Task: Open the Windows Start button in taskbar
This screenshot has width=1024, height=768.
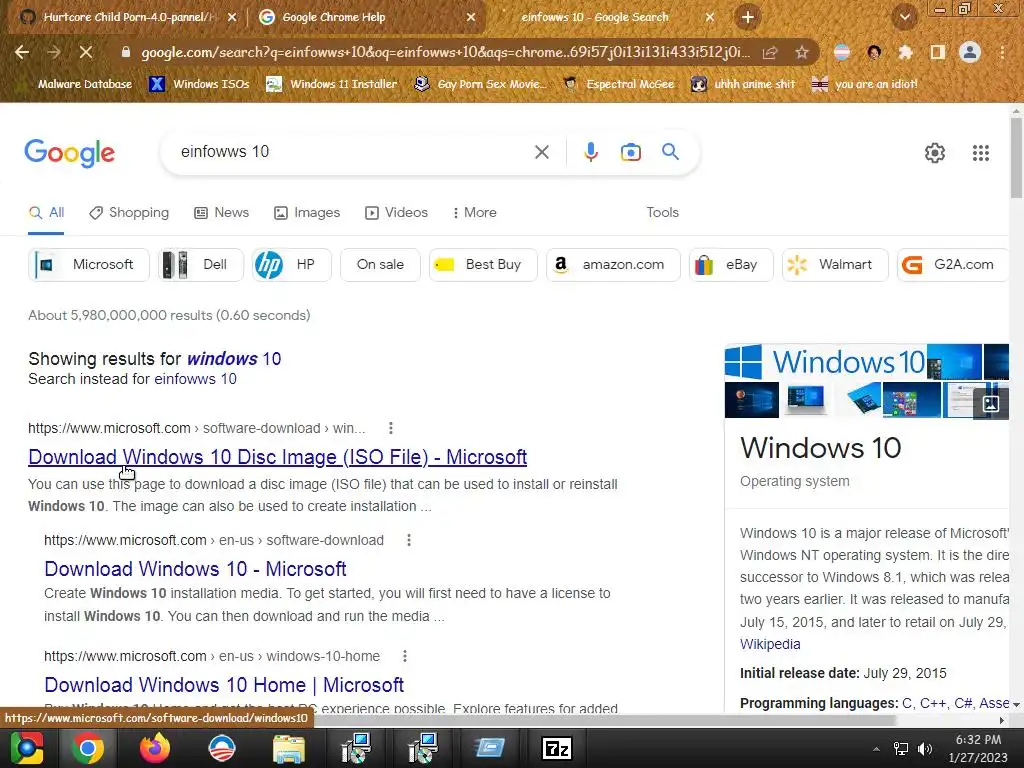Action: [27, 748]
